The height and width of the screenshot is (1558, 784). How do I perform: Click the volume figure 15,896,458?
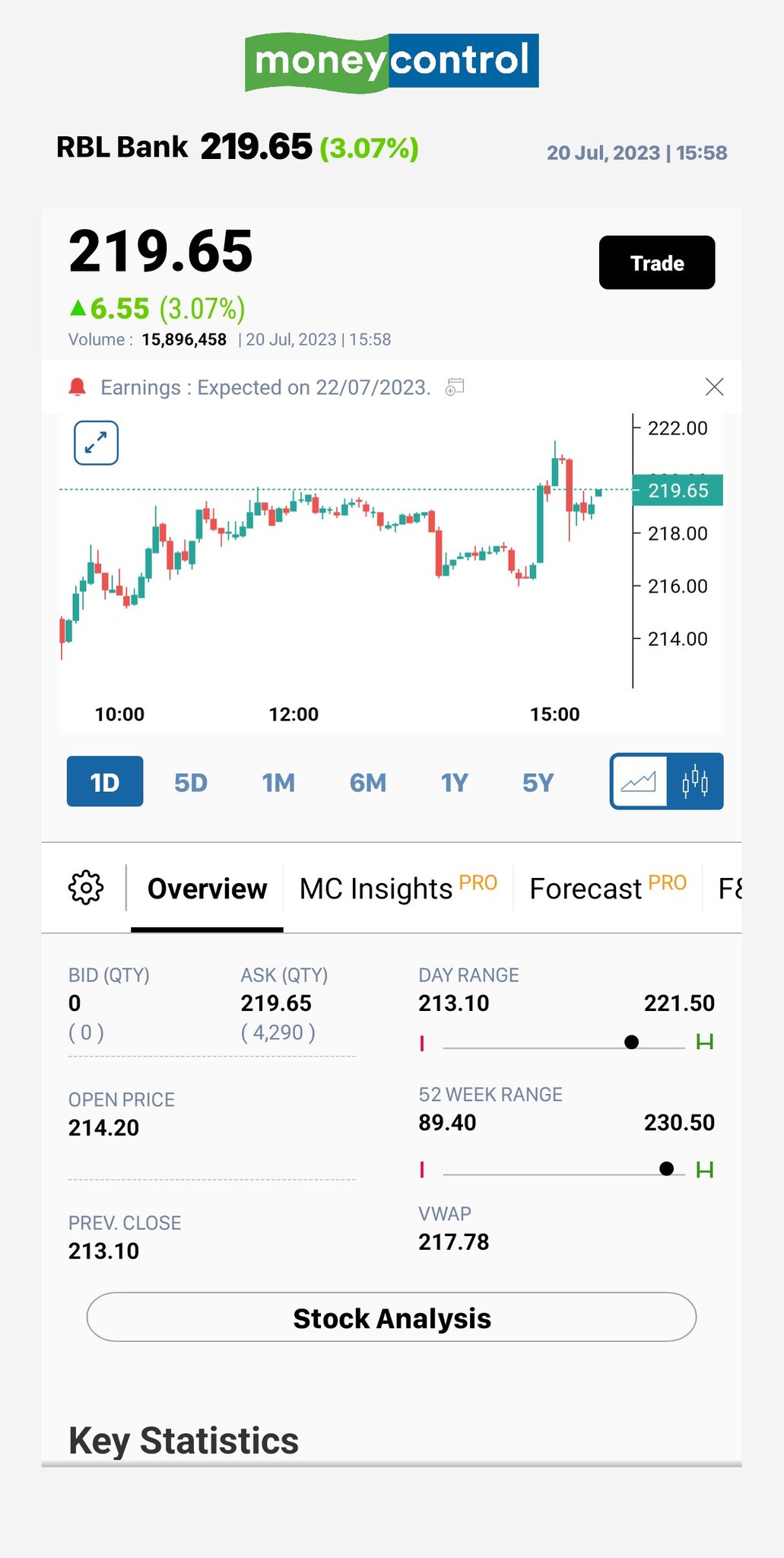184,339
